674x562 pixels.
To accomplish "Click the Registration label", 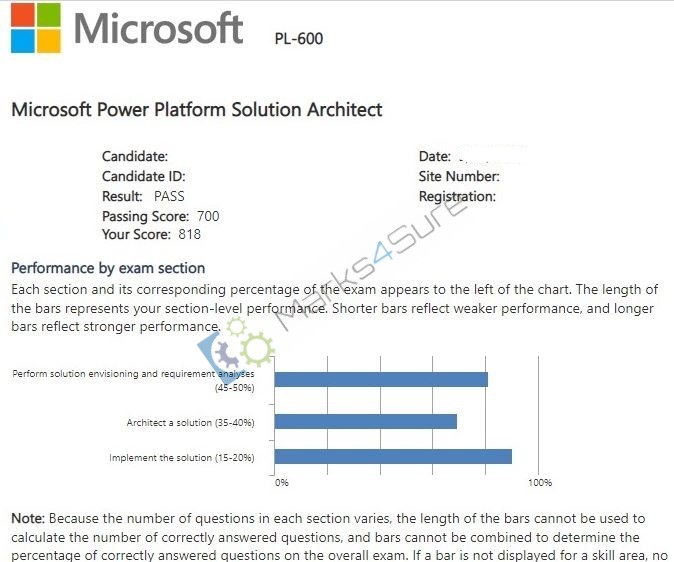I will [x=457, y=197].
